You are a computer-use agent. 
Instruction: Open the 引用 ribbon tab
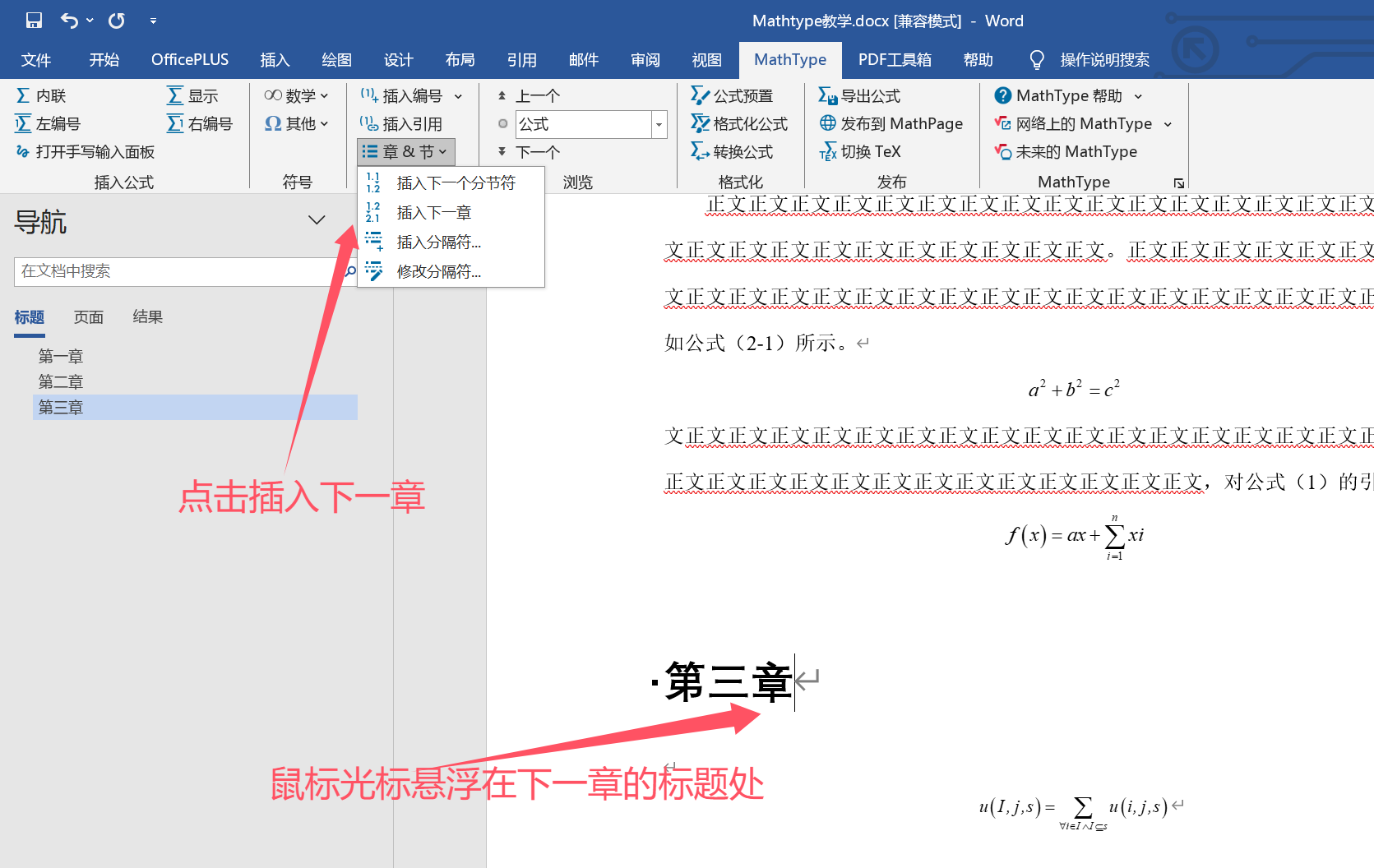[522, 60]
